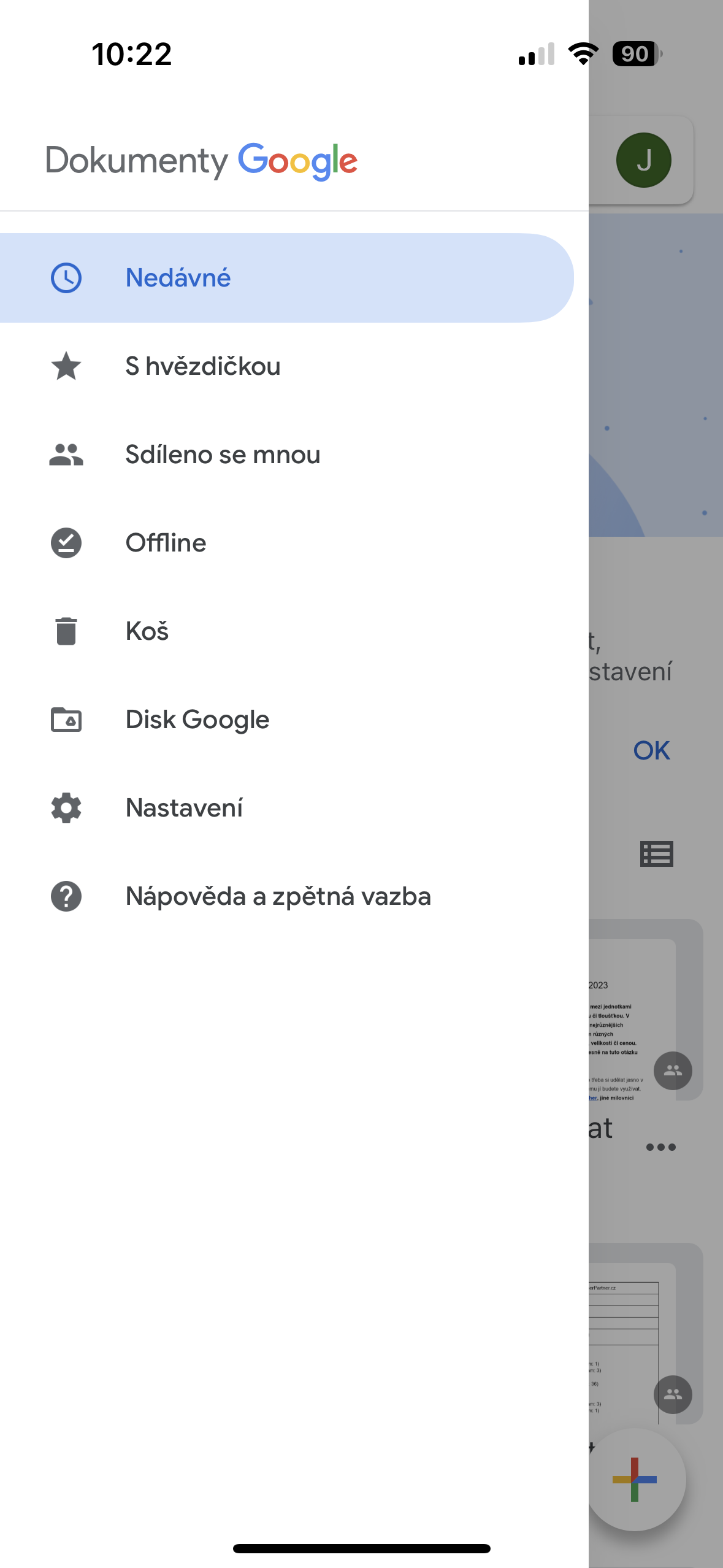This screenshot has width=723, height=1568.
Task: Open S hvězdičkou starred documents
Action: pos(203,366)
